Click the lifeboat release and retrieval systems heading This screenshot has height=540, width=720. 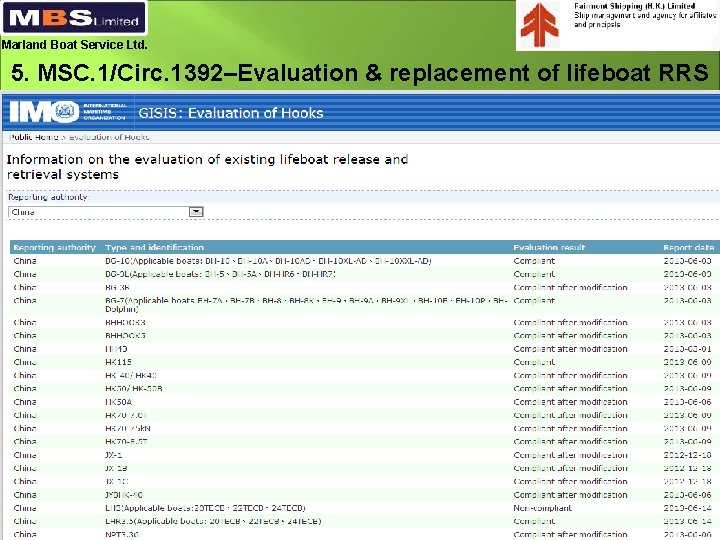click(x=207, y=167)
